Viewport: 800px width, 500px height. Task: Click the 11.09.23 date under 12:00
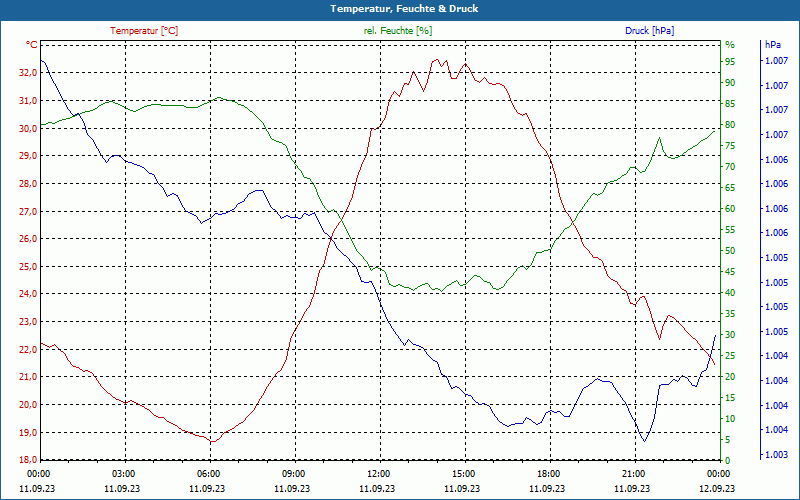click(377, 489)
